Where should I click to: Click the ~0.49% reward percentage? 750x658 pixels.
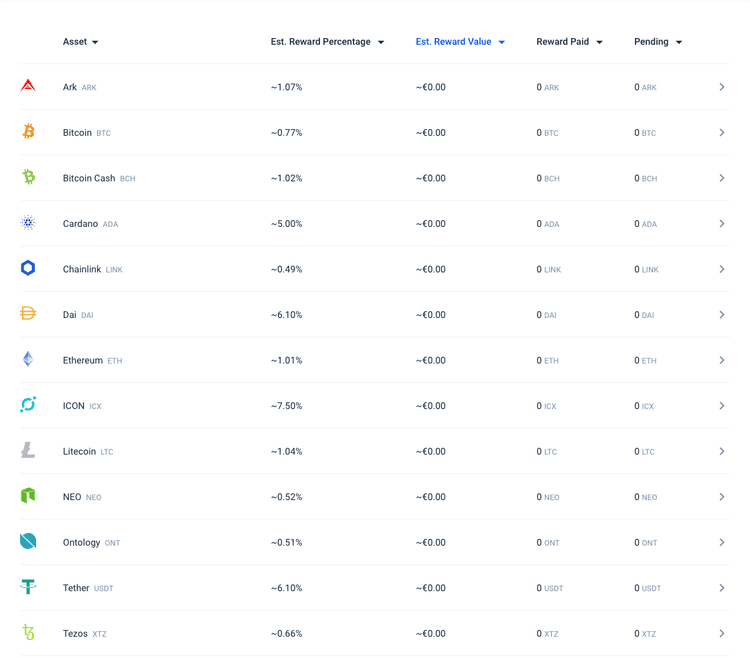(287, 269)
